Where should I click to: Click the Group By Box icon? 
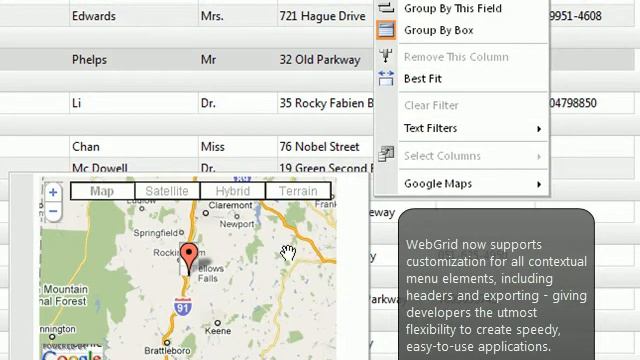[386, 30]
